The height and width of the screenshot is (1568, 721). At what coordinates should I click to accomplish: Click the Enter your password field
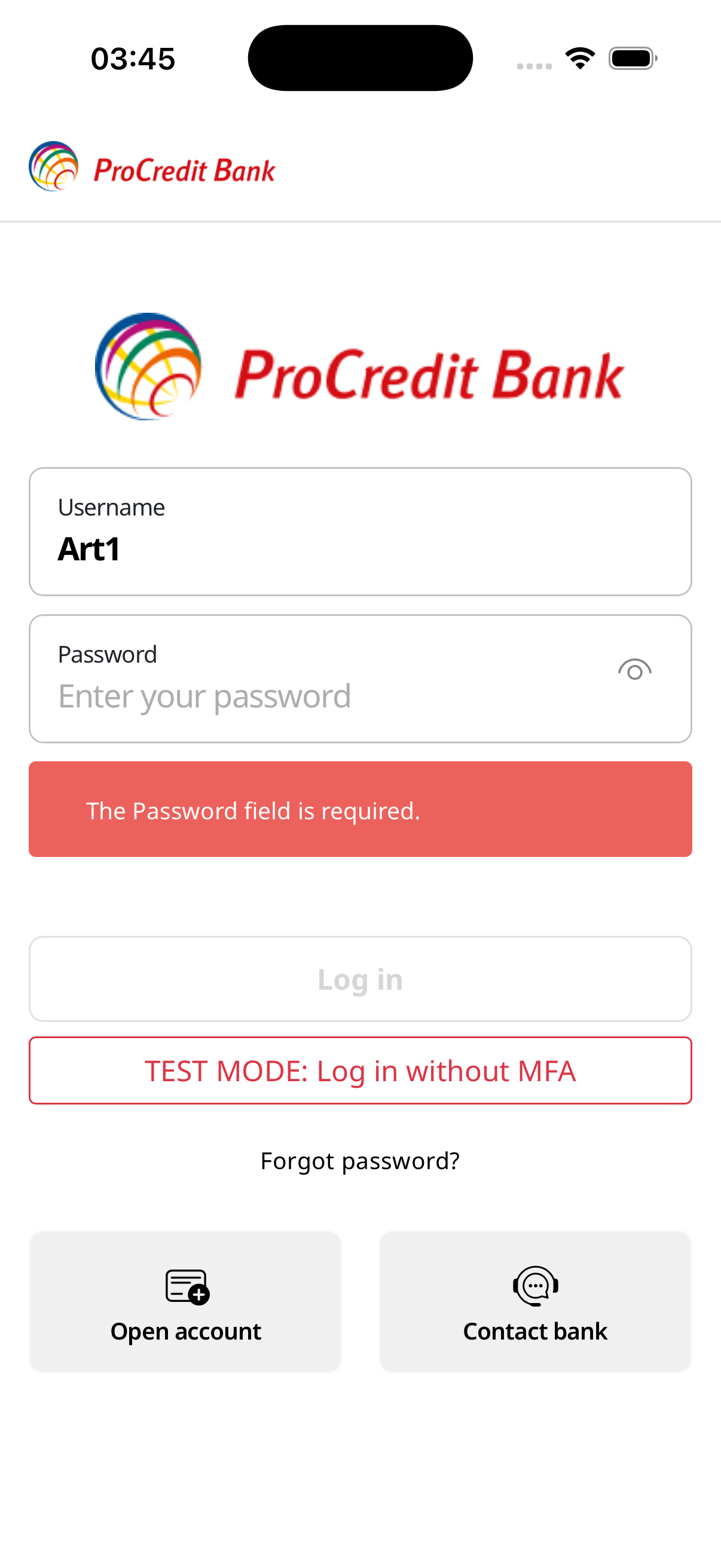pos(329,695)
